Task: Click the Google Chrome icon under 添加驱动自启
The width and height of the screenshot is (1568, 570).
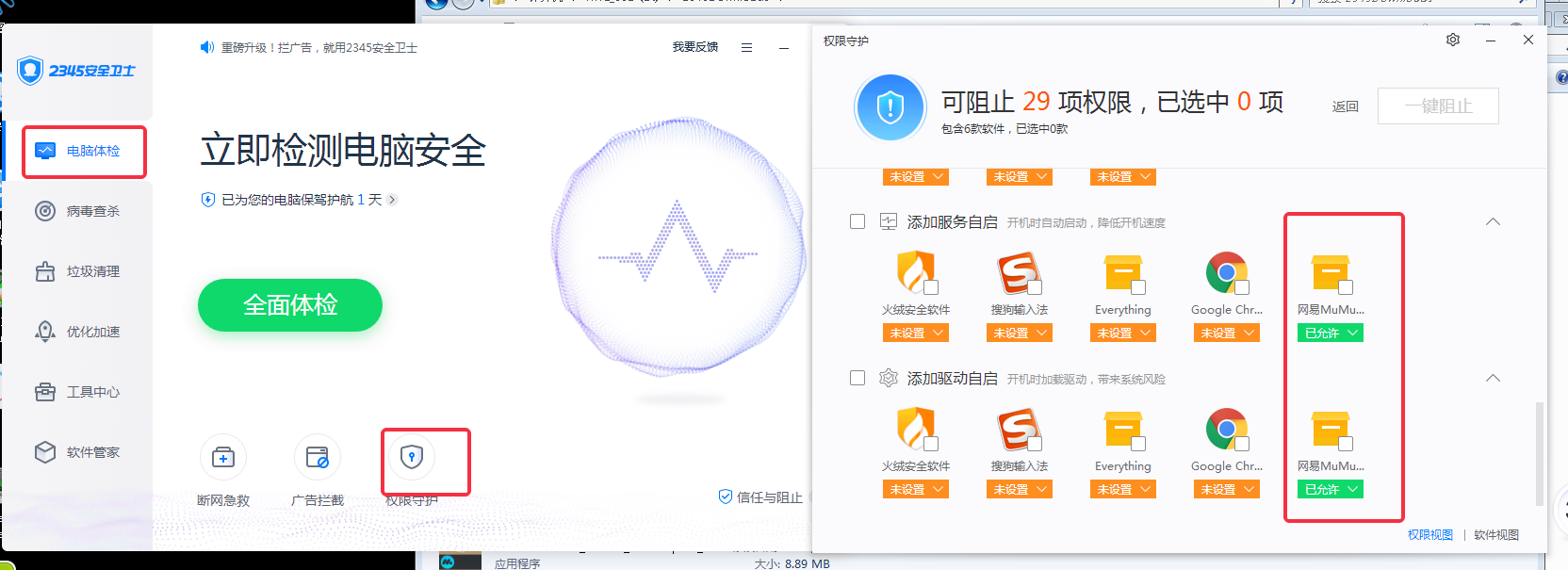Action: tap(1226, 429)
